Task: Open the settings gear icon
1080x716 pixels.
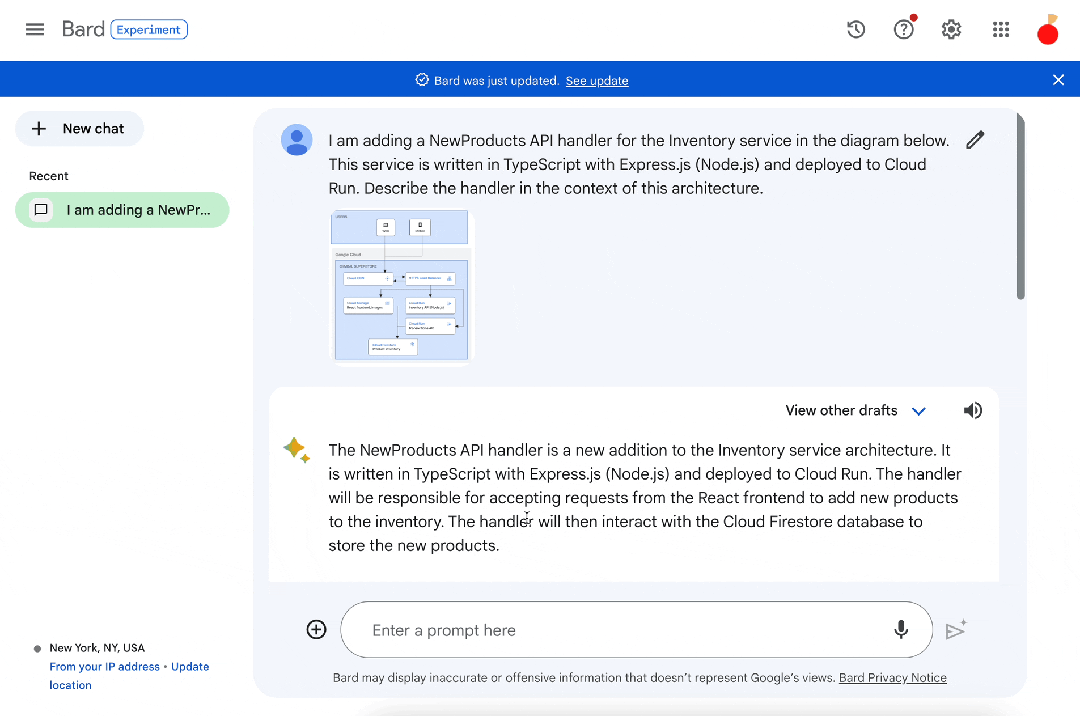Action: coord(951,30)
